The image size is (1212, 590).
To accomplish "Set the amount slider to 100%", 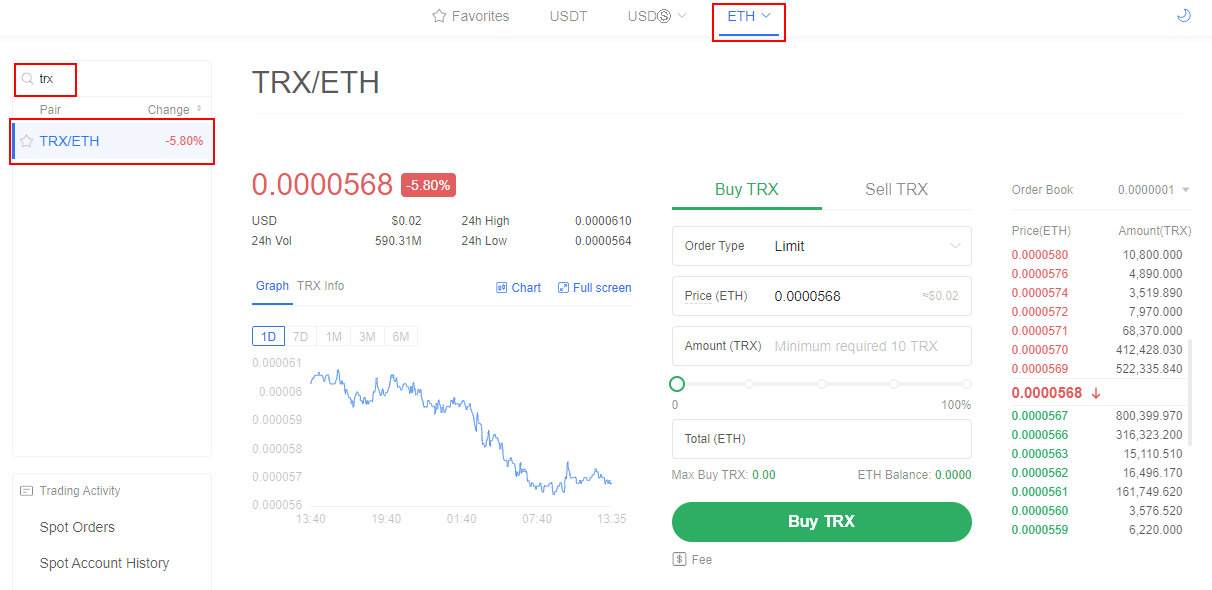I will point(966,383).
